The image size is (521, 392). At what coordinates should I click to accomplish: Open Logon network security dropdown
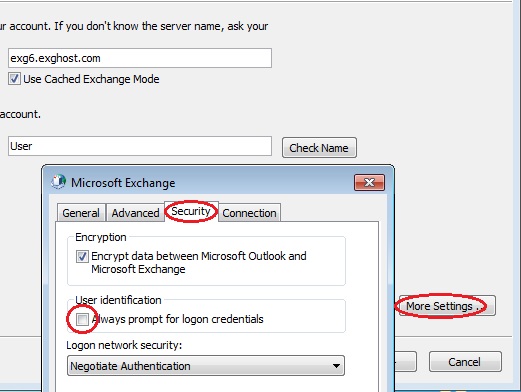click(x=206, y=366)
